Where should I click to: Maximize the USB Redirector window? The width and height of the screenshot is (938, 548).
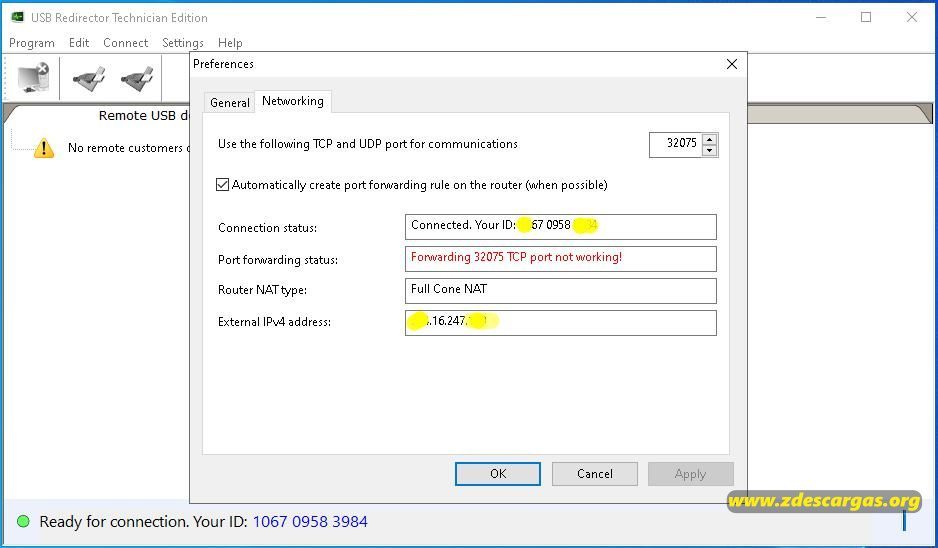coord(866,17)
